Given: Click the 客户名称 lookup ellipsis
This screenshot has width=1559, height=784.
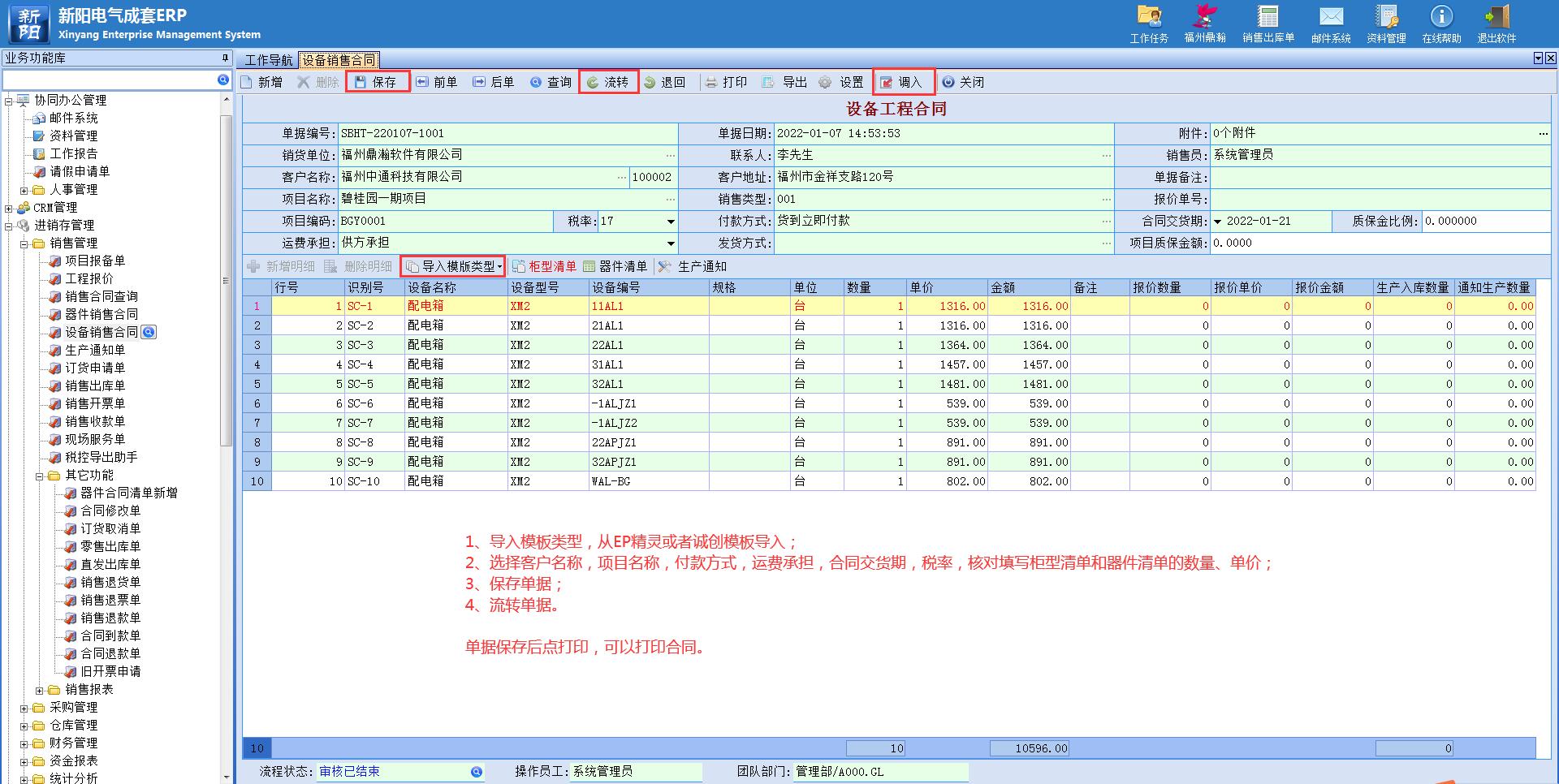Looking at the screenshot, I should (622, 177).
